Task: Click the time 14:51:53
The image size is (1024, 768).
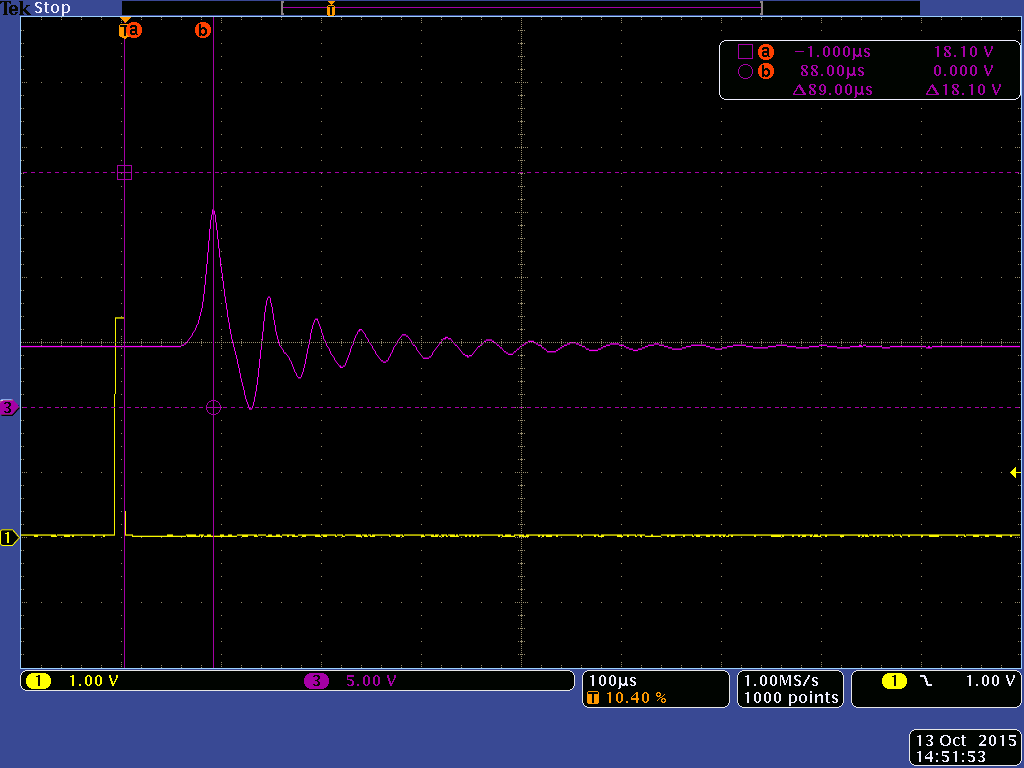Action: point(952,757)
